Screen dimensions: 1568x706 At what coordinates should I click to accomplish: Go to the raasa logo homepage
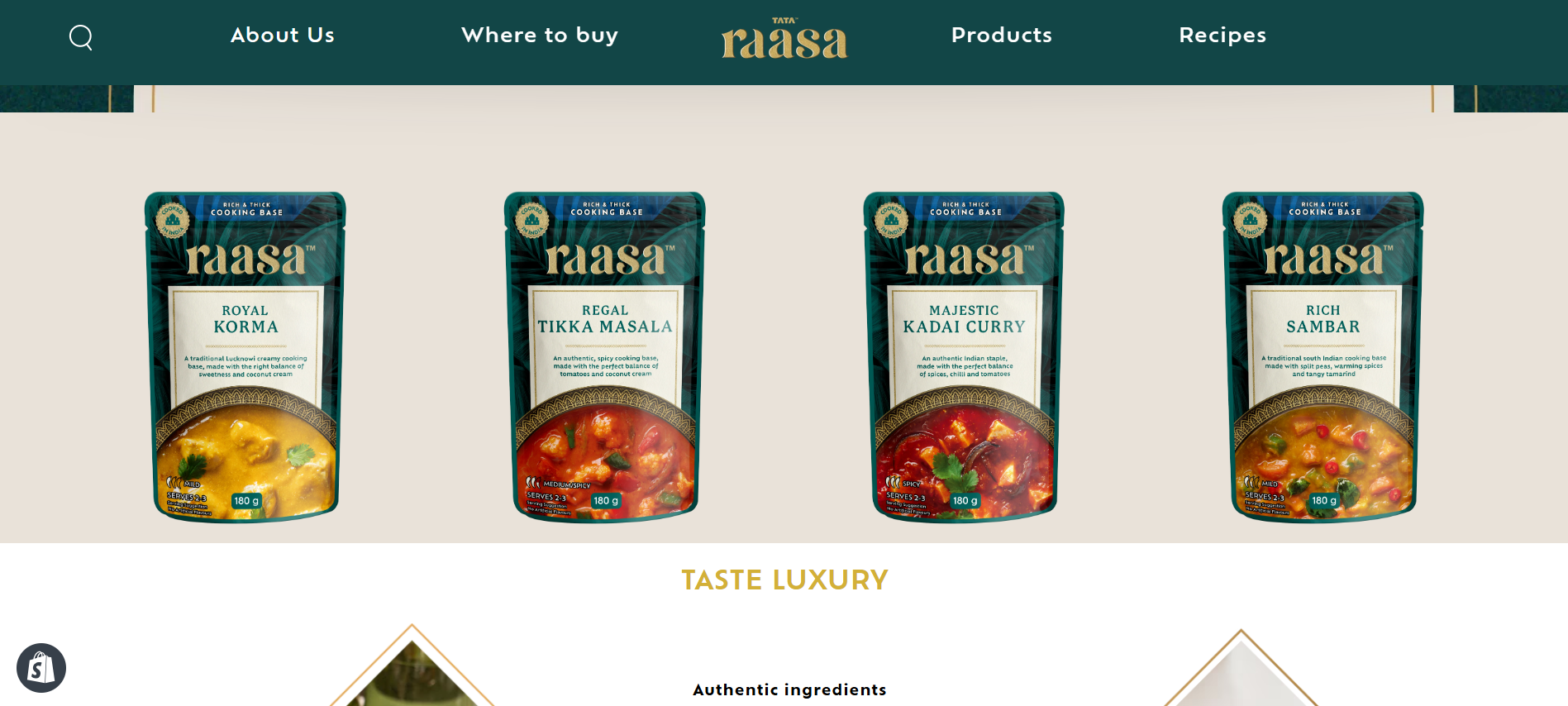click(784, 39)
